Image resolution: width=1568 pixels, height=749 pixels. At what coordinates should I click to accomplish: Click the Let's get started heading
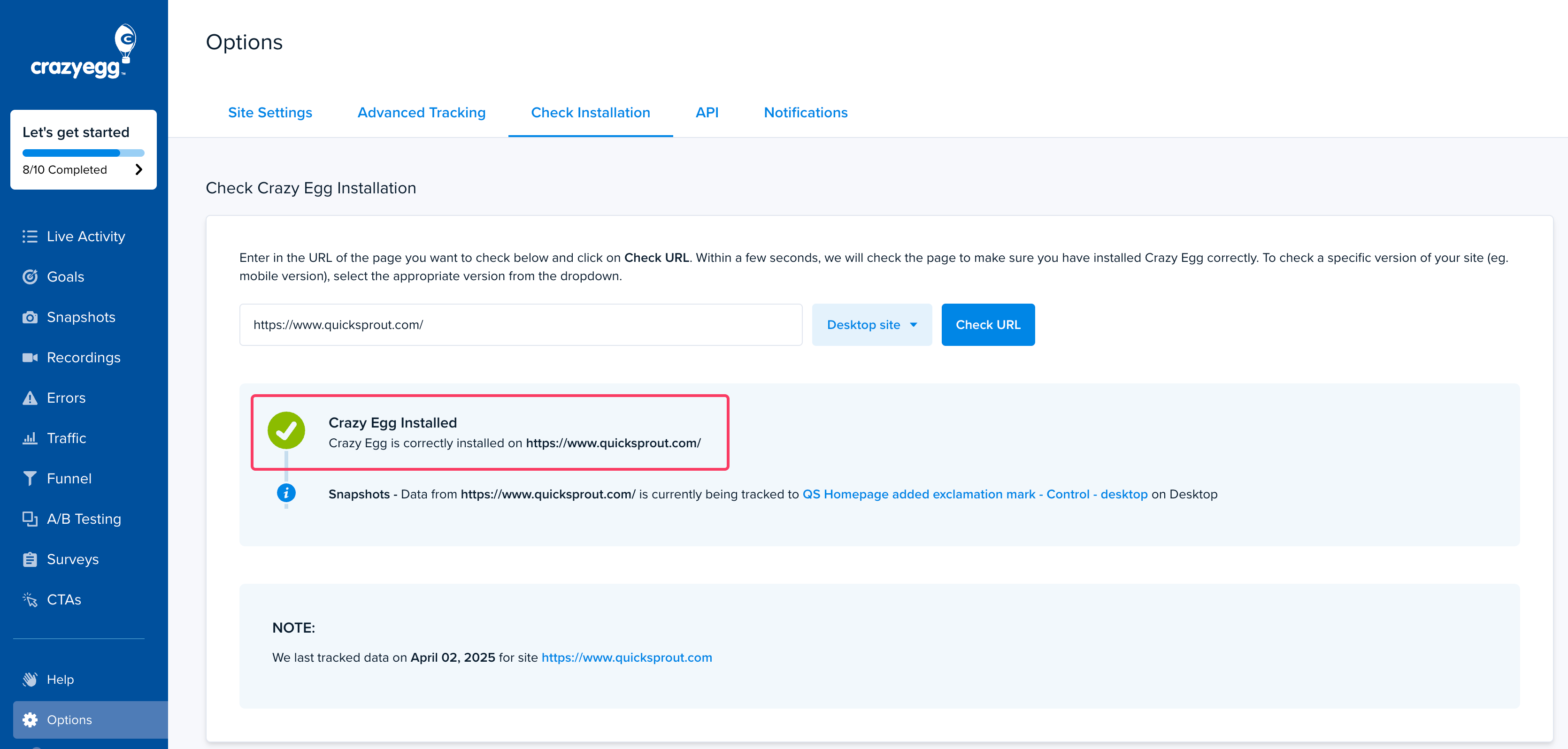coord(76,132)
